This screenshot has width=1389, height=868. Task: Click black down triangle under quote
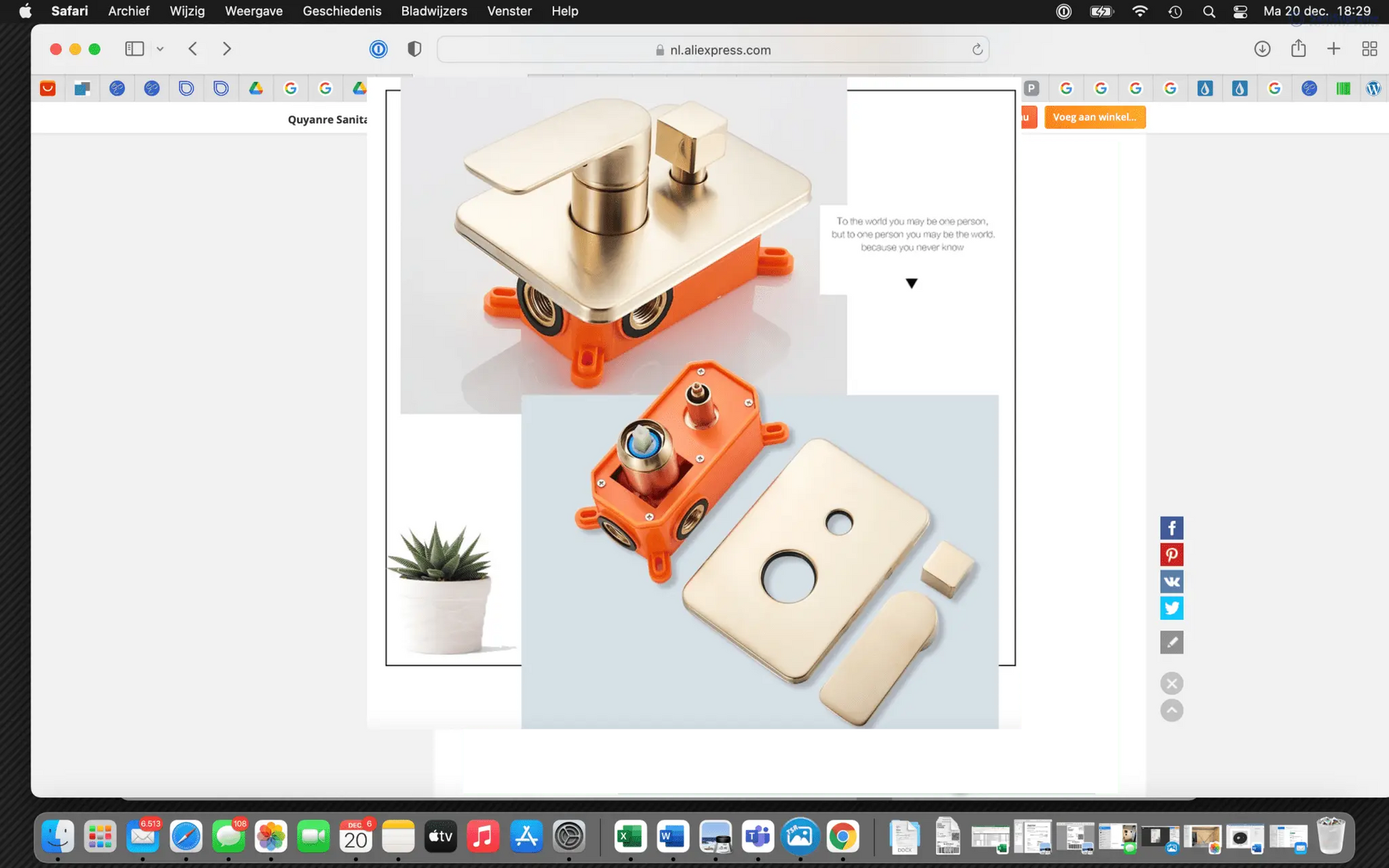(911, 283)
